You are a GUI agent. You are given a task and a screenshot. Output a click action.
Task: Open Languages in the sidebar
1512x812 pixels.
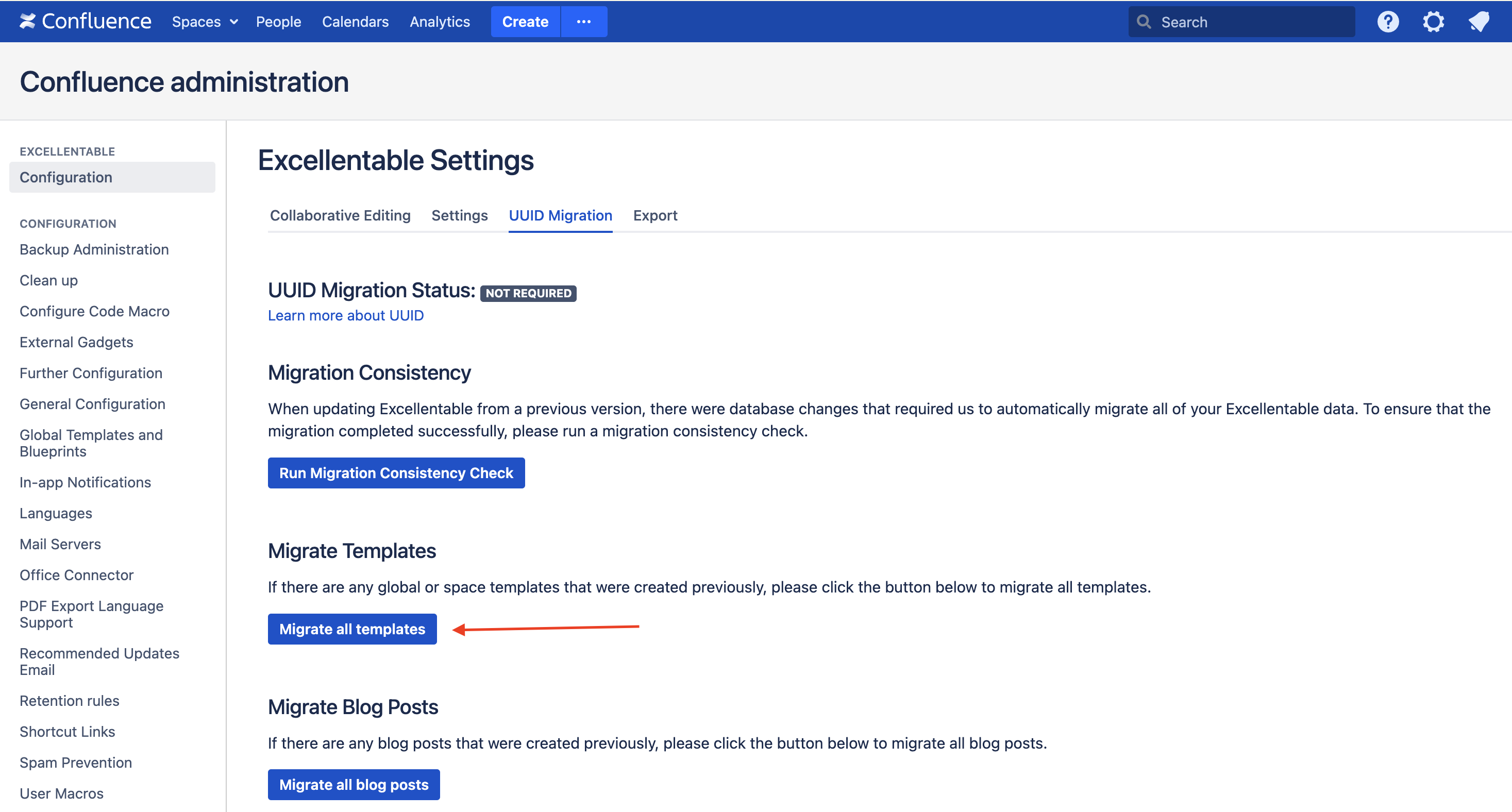pyautogui.click(x=56, y=513)
